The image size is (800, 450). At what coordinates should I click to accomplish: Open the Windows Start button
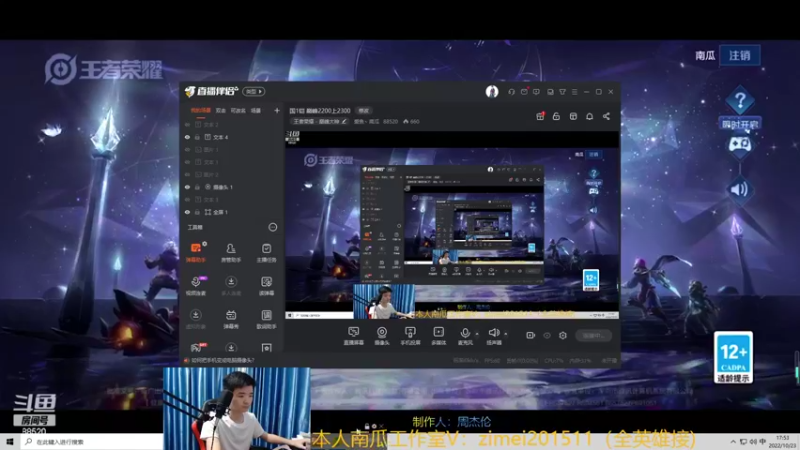(x=10, y=442)
